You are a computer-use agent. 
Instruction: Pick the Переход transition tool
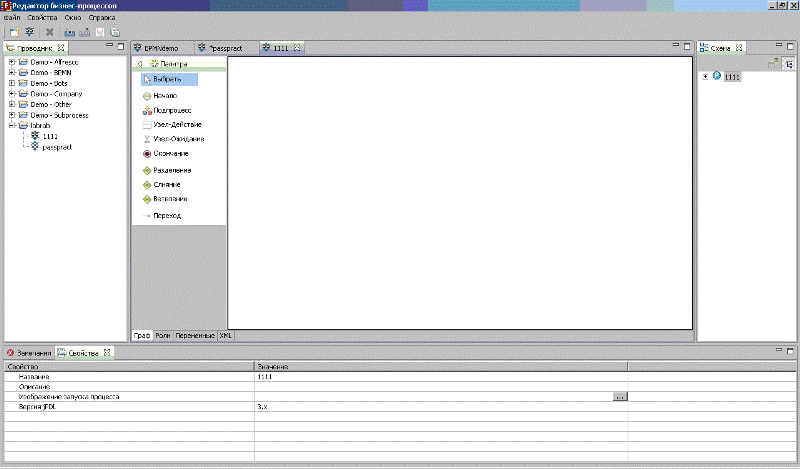[166, 216]
